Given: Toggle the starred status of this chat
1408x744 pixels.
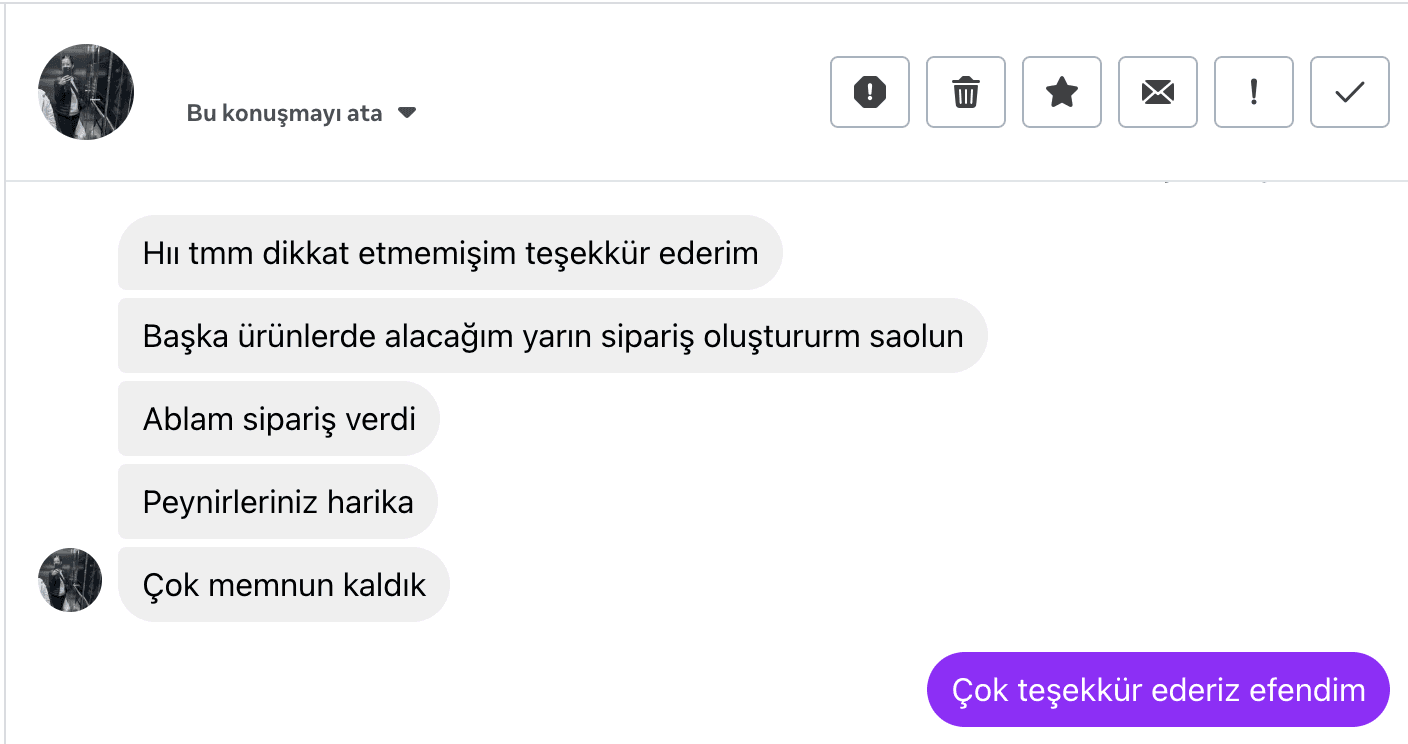Looking at the screenshot, I should point(1061,92).
